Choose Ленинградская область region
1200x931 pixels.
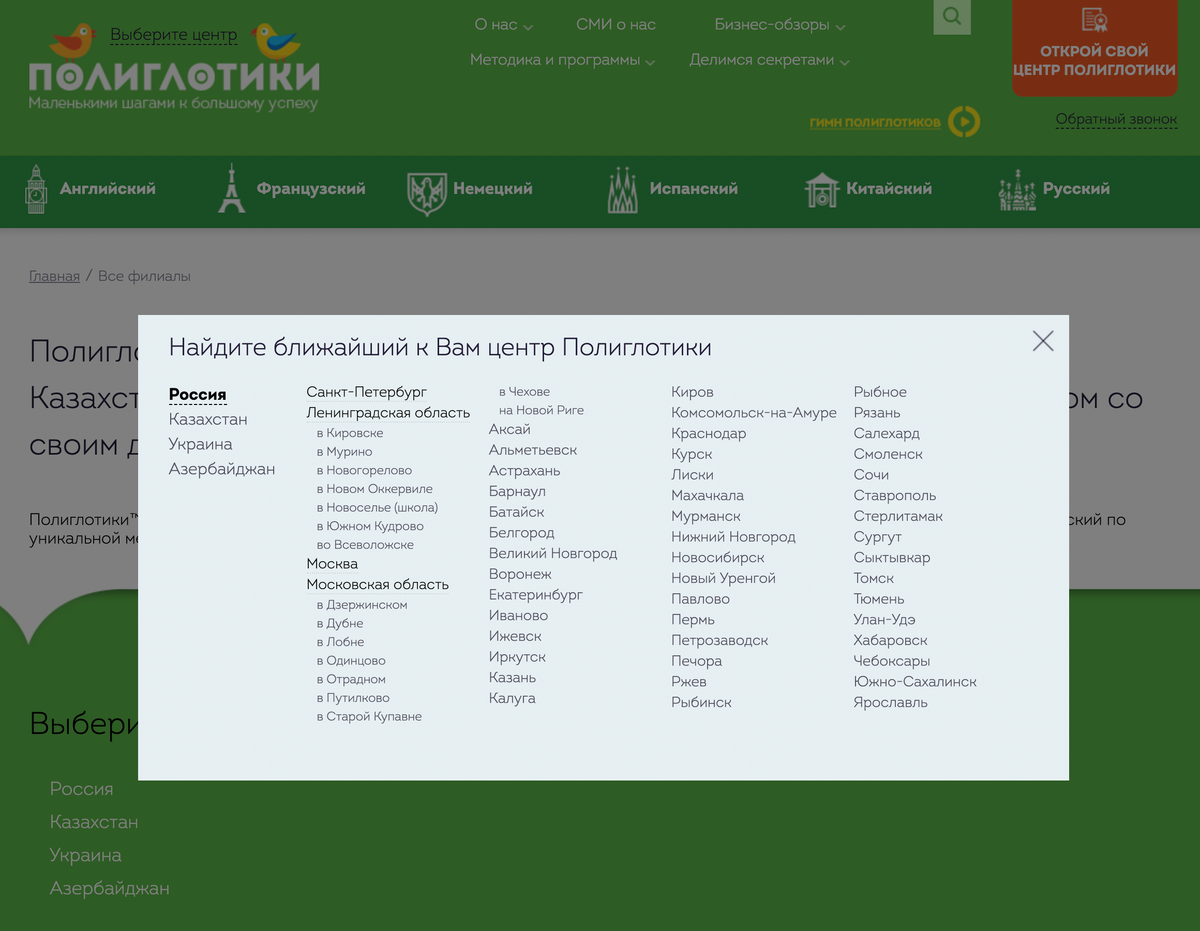pos(388,413)
